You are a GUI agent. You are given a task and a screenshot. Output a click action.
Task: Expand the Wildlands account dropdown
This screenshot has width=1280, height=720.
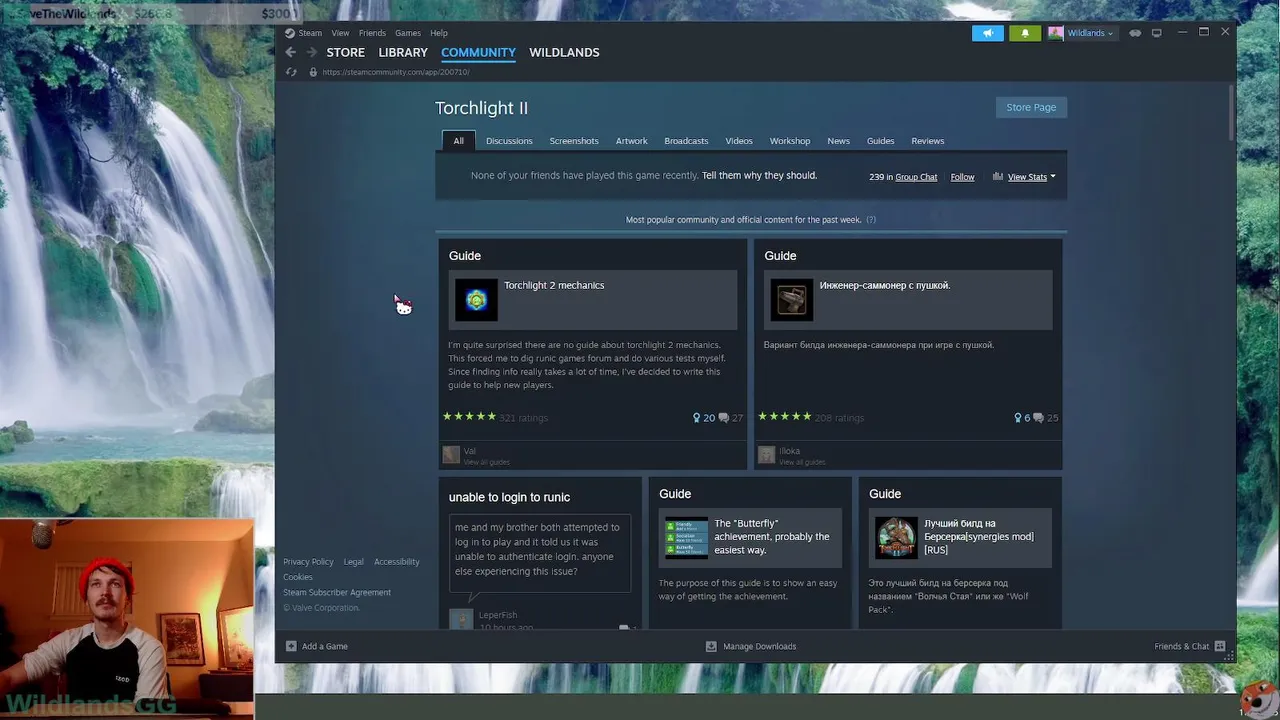(1110, 34)
